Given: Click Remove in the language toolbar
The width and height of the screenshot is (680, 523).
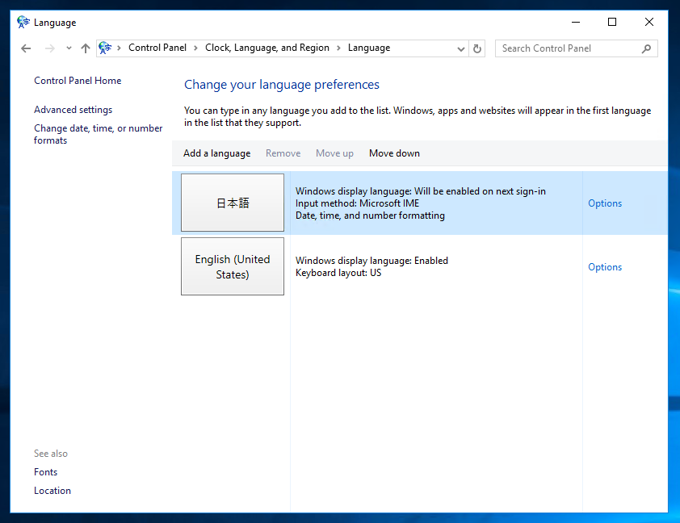Looking at the screenshot, I should coord(283,154).
